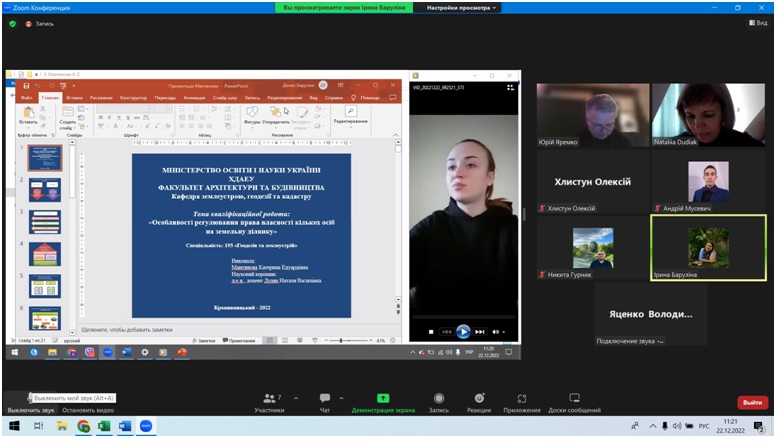Select Юрій Яремко video tile
The height and width of the screenshot is (441, 781).
pos(593,115)
